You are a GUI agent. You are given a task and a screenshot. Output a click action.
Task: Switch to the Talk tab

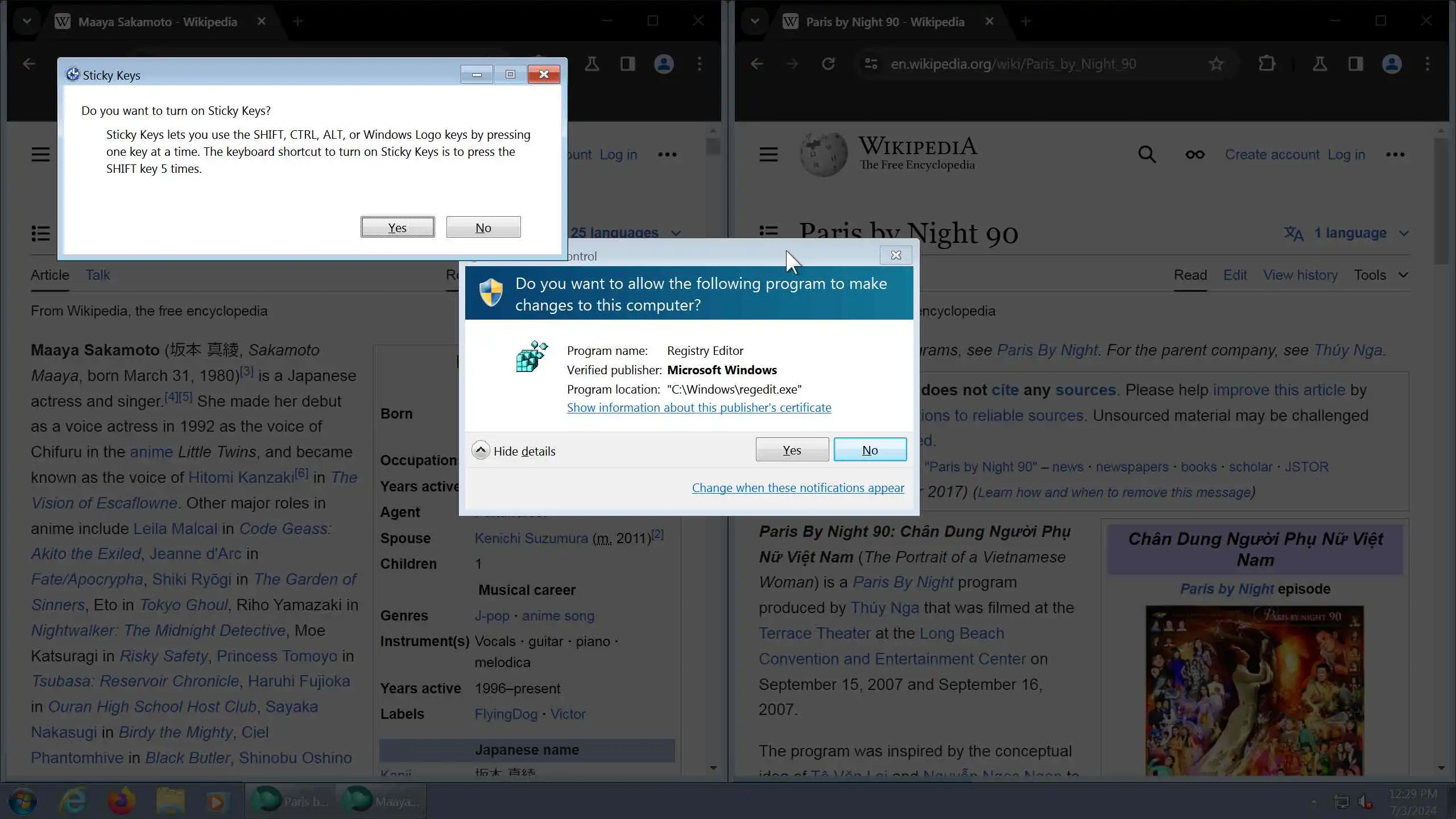coord(97,275)
